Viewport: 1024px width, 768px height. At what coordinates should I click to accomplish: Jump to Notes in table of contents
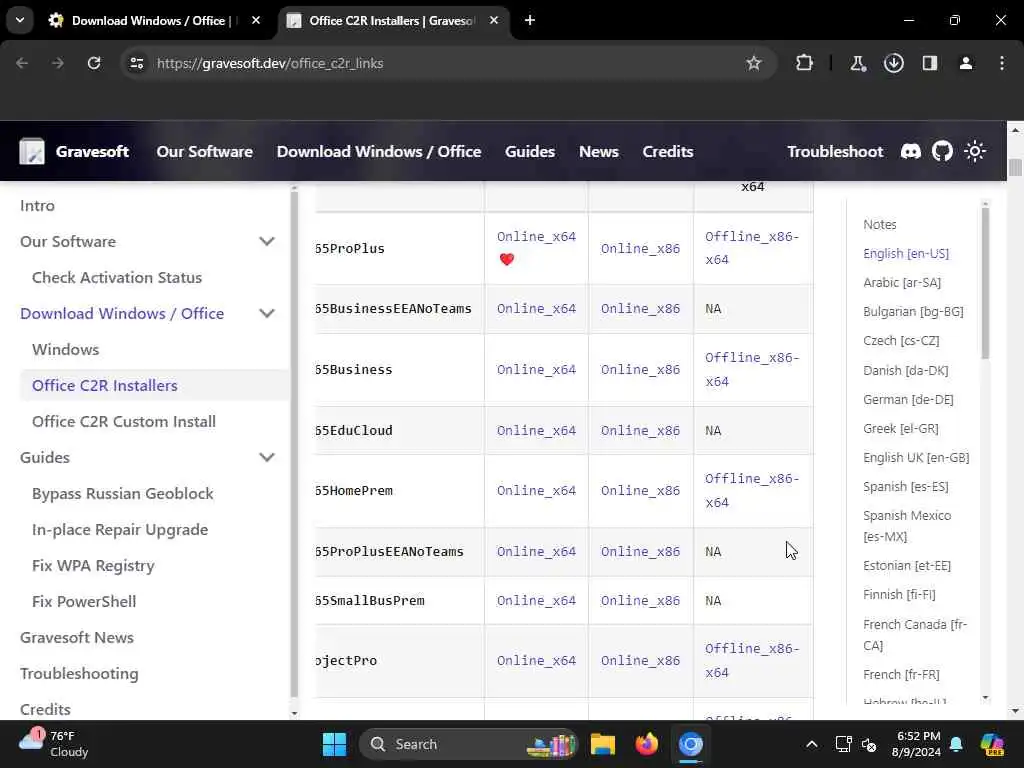click(880, 224)
